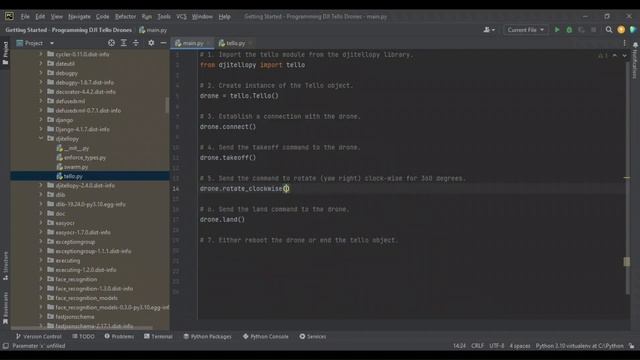Expand all in Project panel
The height and width of the screenshot is (360, 640).
[123, 43]
